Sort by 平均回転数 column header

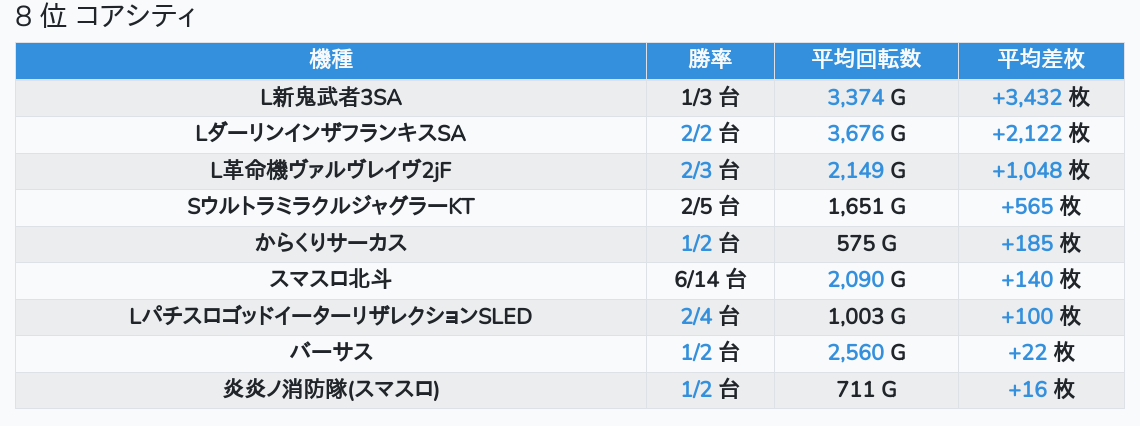tap(866, 60)
